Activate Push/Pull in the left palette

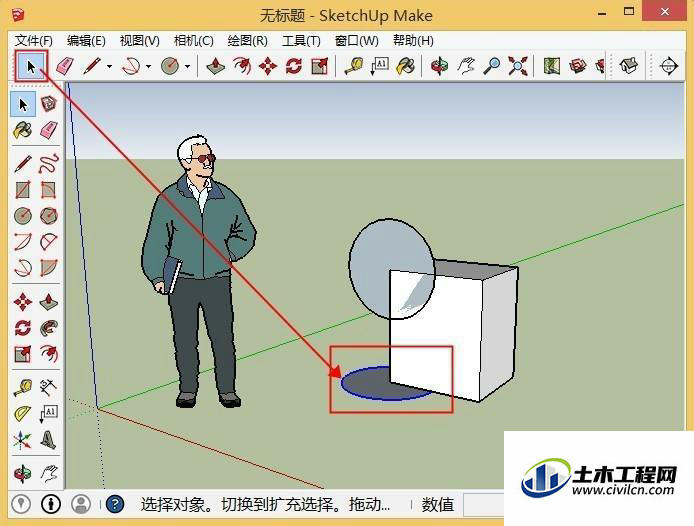tap(48, 302)
